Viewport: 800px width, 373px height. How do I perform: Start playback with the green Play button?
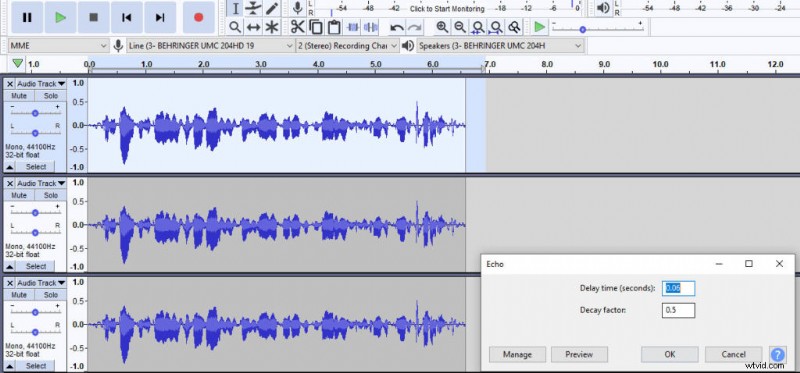[60, 17]
